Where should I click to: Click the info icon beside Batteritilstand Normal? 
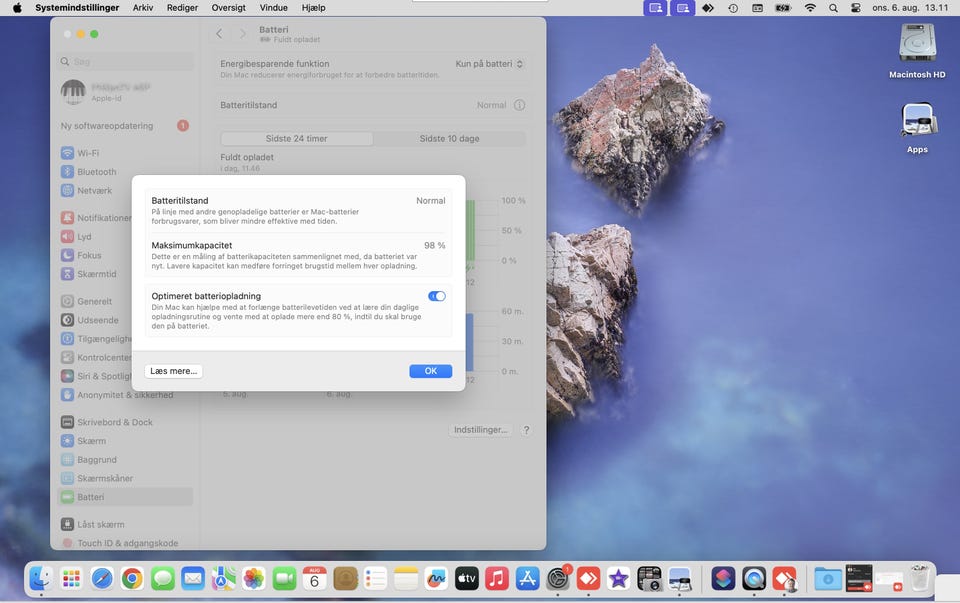point(519,105)
